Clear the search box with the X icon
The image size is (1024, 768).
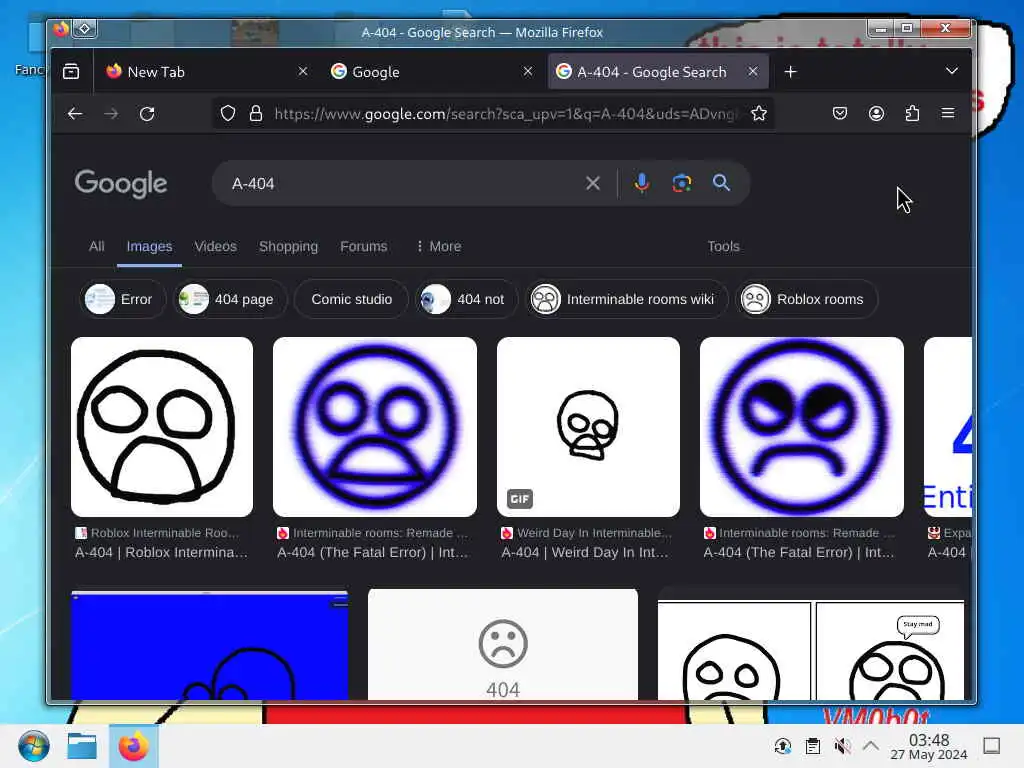click(x=593, y=184)
